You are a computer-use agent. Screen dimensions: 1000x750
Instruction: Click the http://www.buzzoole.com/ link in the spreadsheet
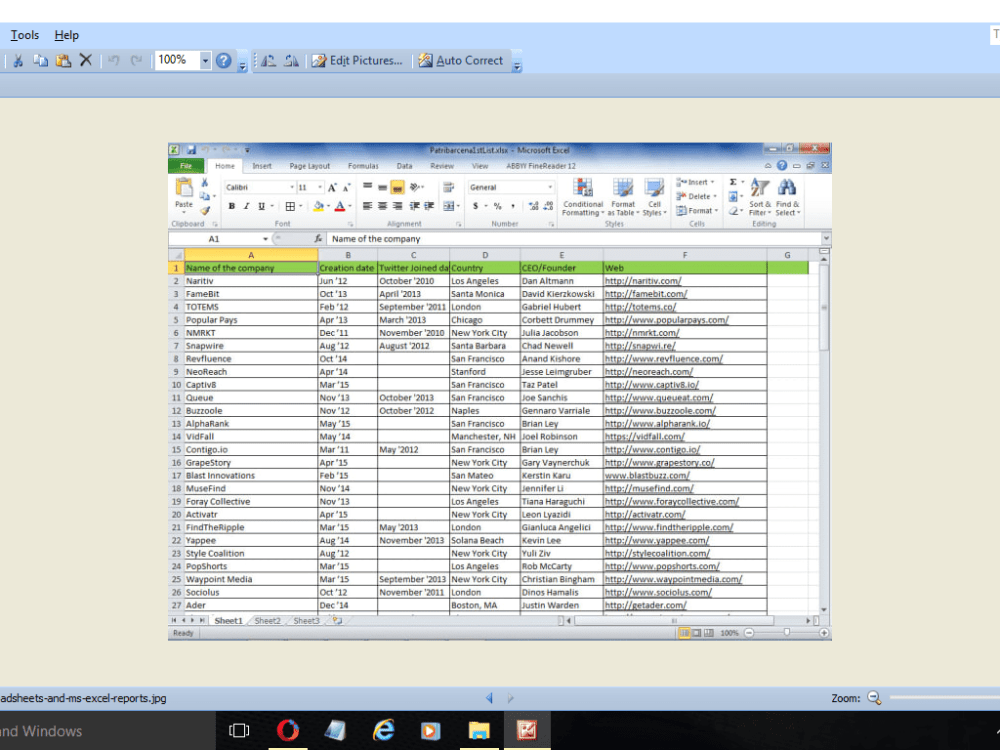660,411
